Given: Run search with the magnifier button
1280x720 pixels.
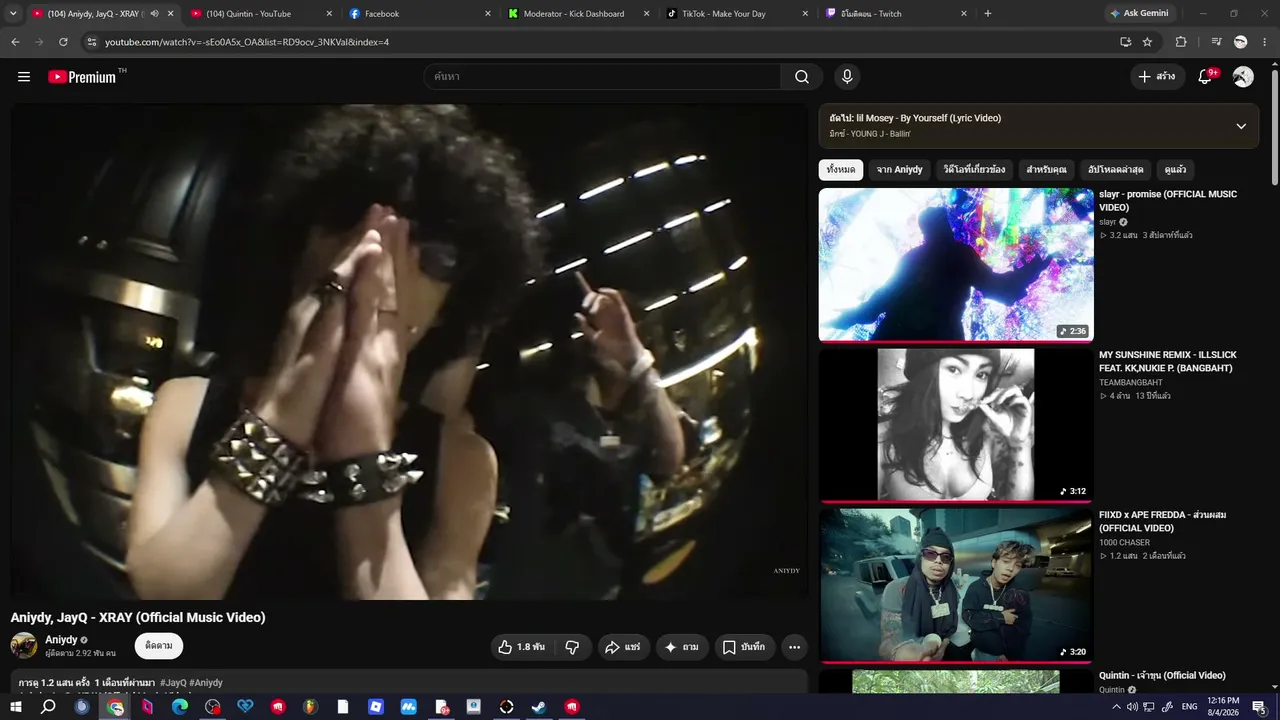Looking at the screenshot, I should point(802,77).
